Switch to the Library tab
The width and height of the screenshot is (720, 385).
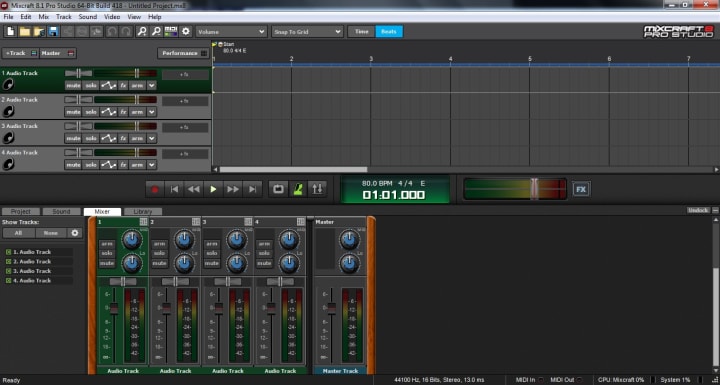(x=143, y=211)
